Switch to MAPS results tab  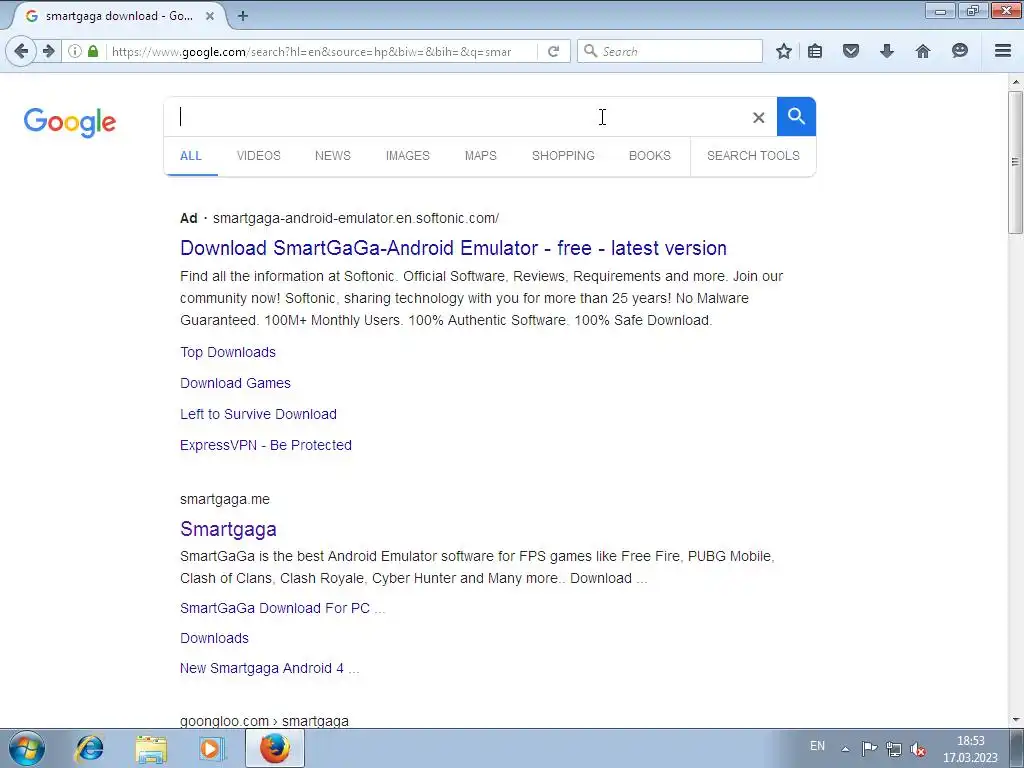481,156
